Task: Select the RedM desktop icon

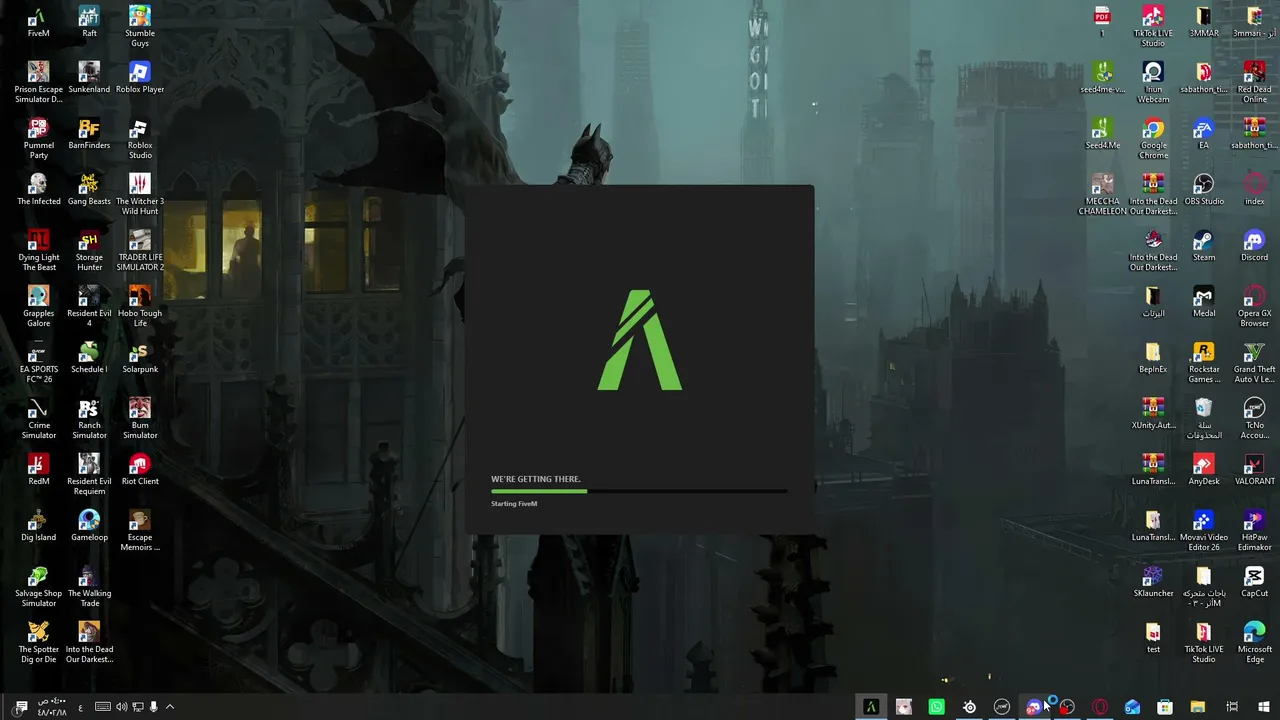Action: coord(38,470)
